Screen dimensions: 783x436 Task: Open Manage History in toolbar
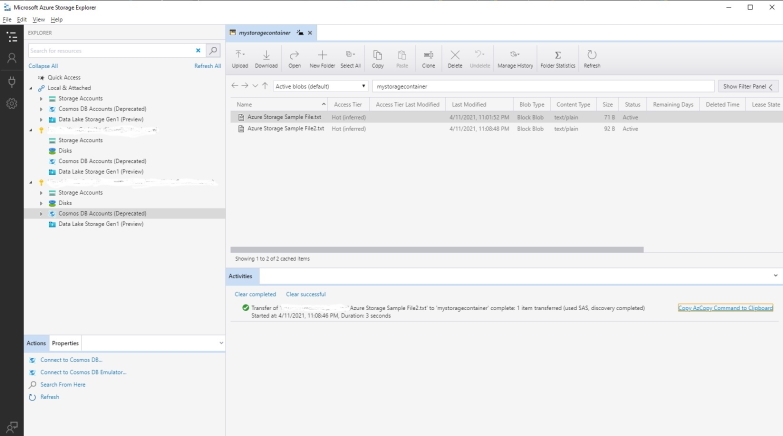tap(515, 59)
